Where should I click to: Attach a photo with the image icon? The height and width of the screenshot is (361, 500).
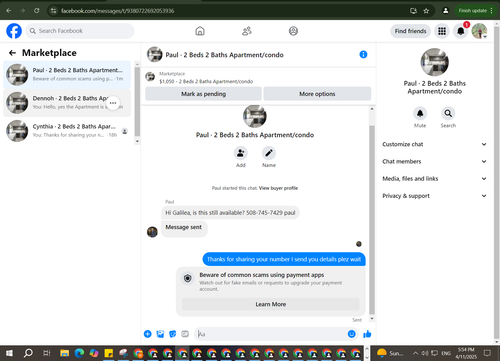(x=160, y=334)
